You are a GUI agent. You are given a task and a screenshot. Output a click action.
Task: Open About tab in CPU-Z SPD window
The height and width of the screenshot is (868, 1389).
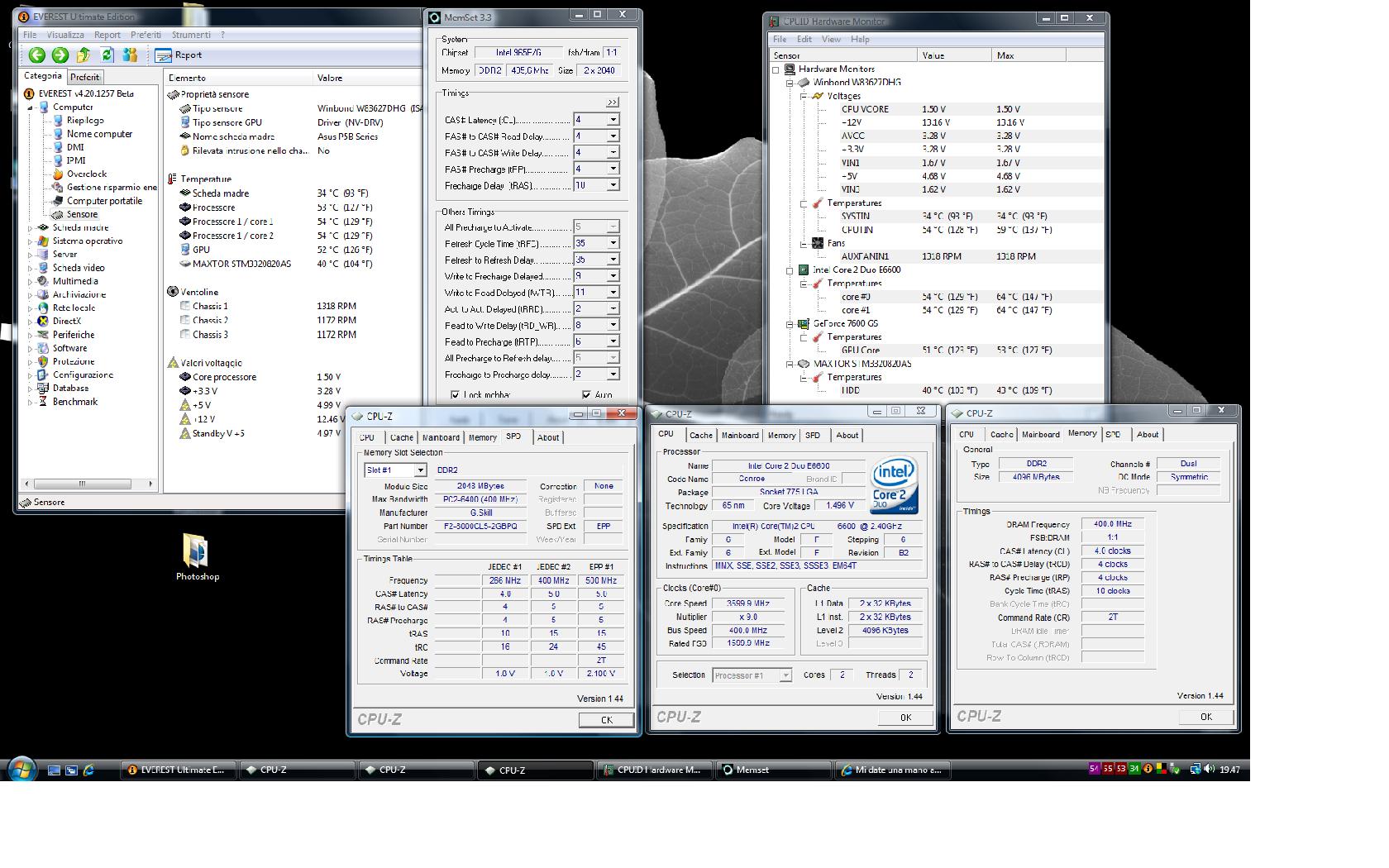(x=548, y=438)
